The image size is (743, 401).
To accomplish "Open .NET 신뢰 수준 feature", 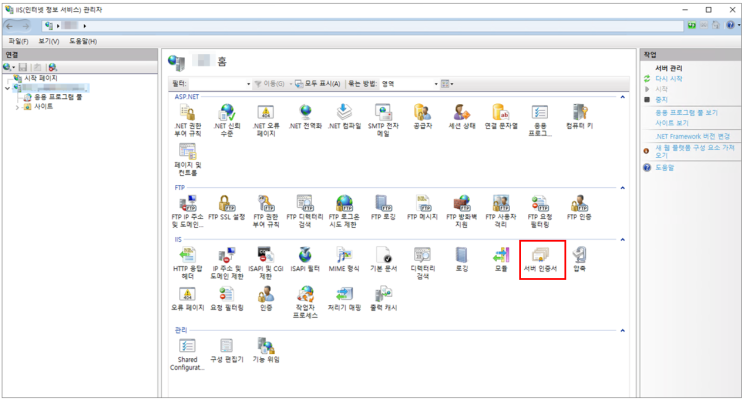I will [227, 120].
